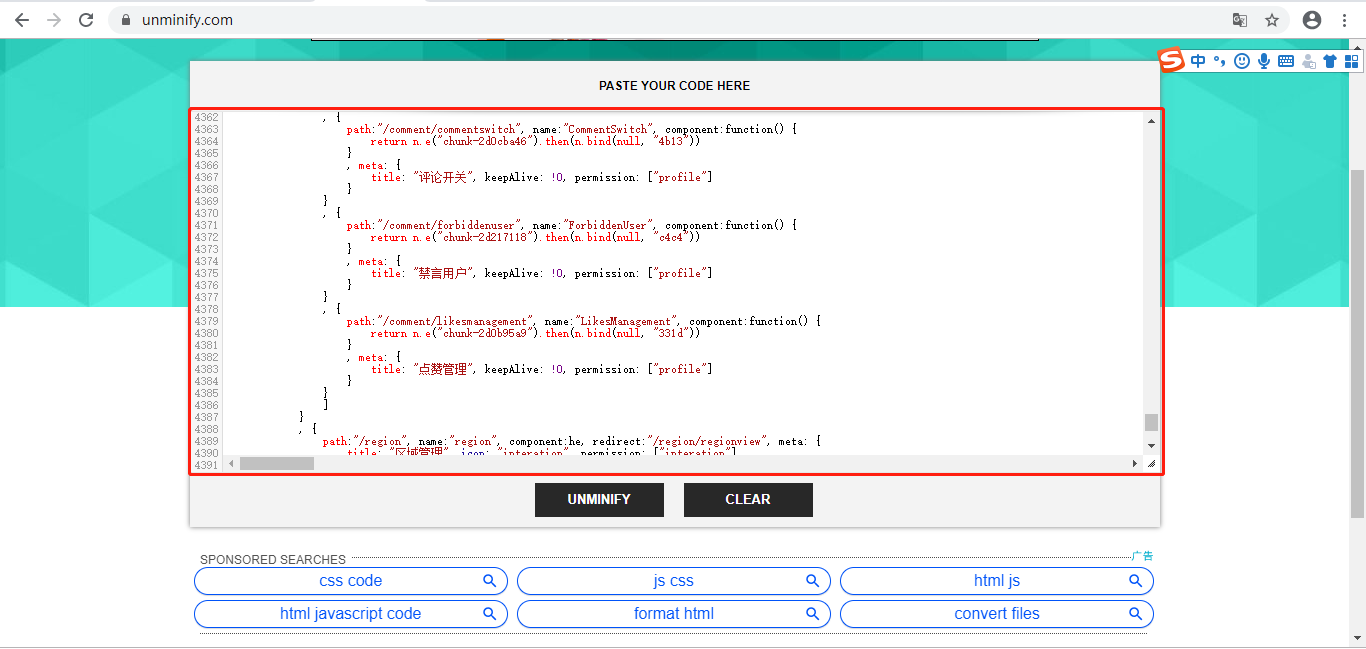The image size is (1366, 649).
Task: Click the code area horizontal scroll thumb
Action: pyautogui.click(x=277, y=464)
